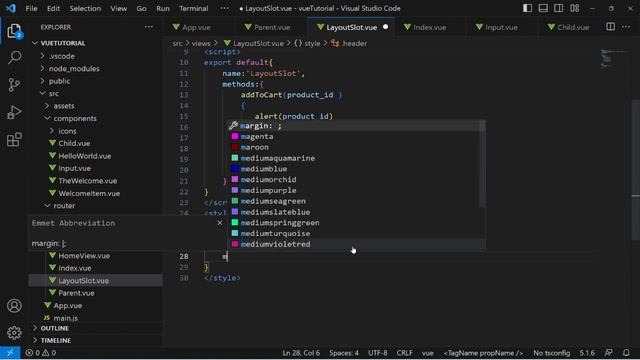Open HelloWorld.vue in explorer
The height and width of the screenshot is (360, 640).
[x=96, y=156]
